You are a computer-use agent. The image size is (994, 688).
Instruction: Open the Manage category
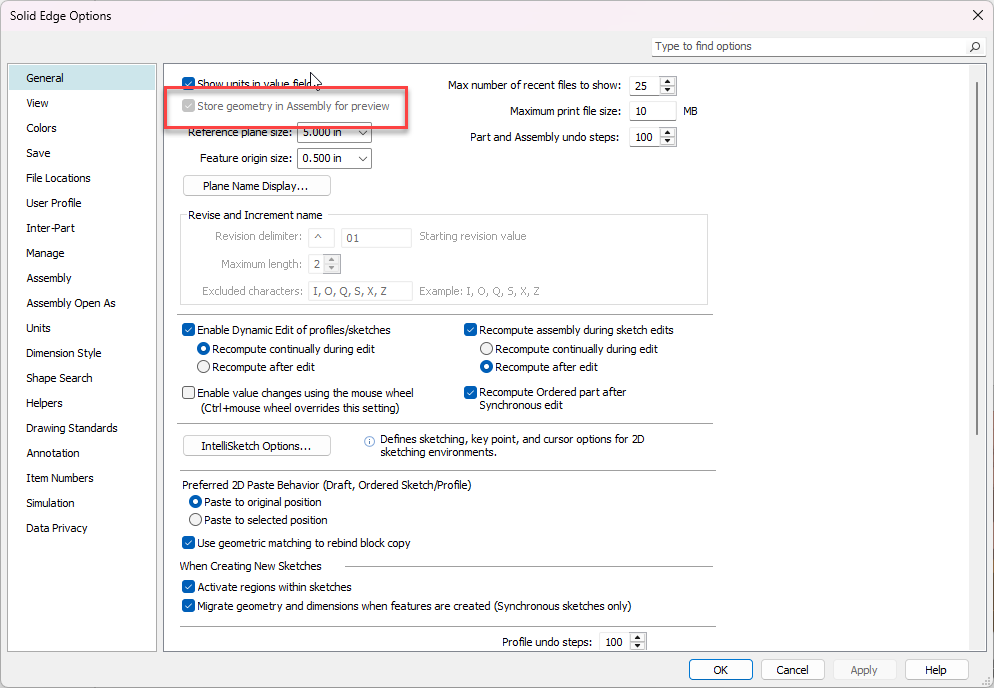82,253
